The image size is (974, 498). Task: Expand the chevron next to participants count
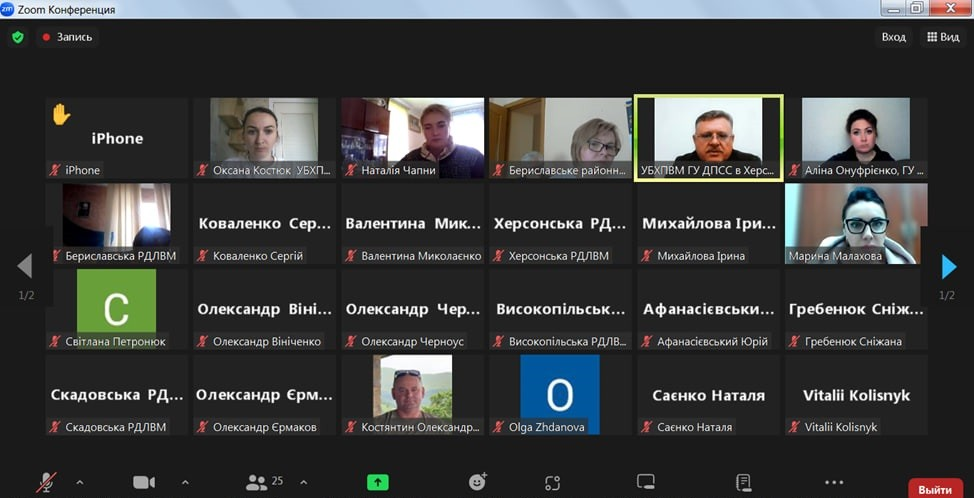(x=303, y=482)
